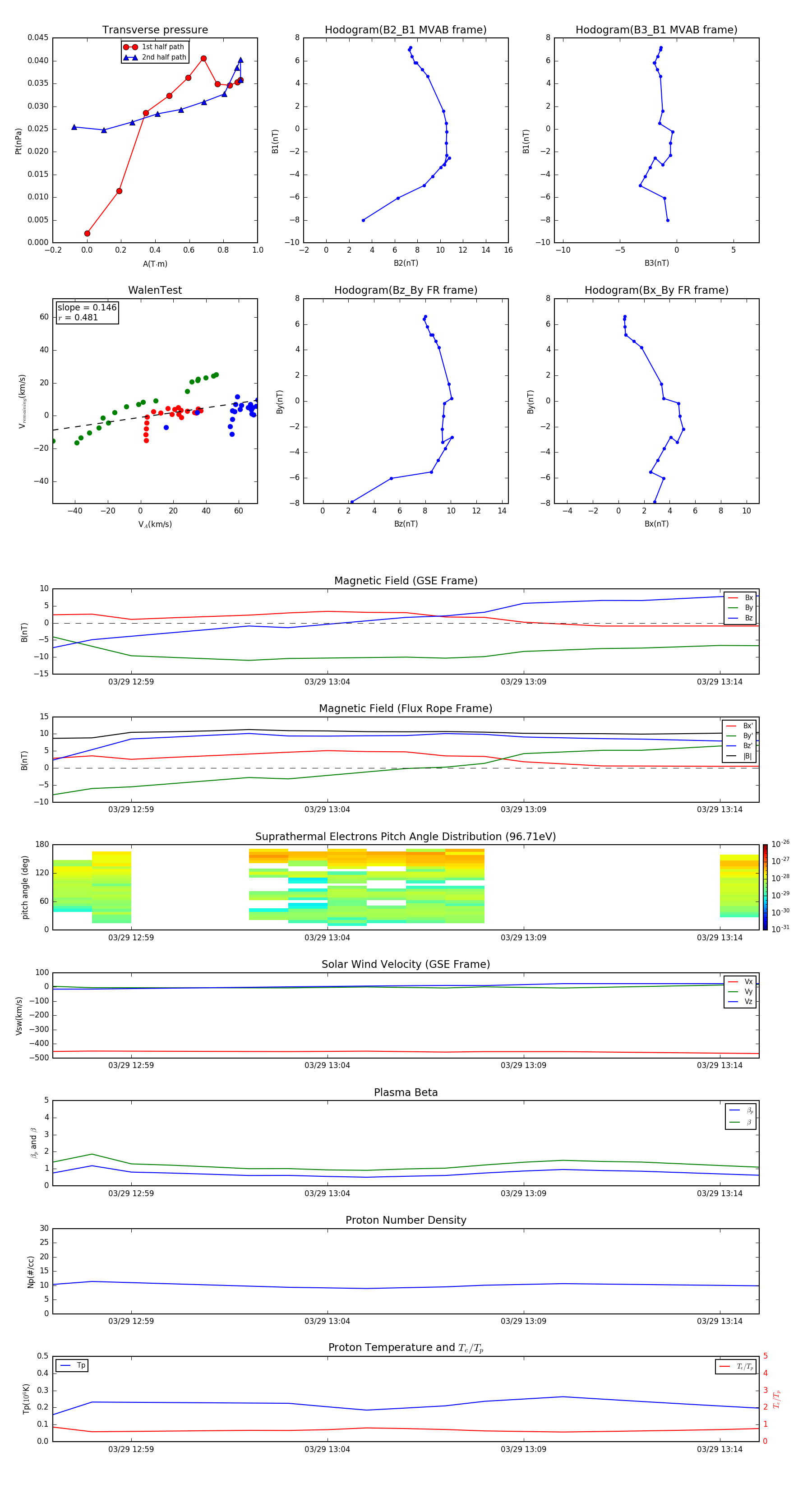This screenshot has height=1489, width=812.
Task: Click the pitch angle colorbar
Action: pyautogui.click(x=765, y=887)
